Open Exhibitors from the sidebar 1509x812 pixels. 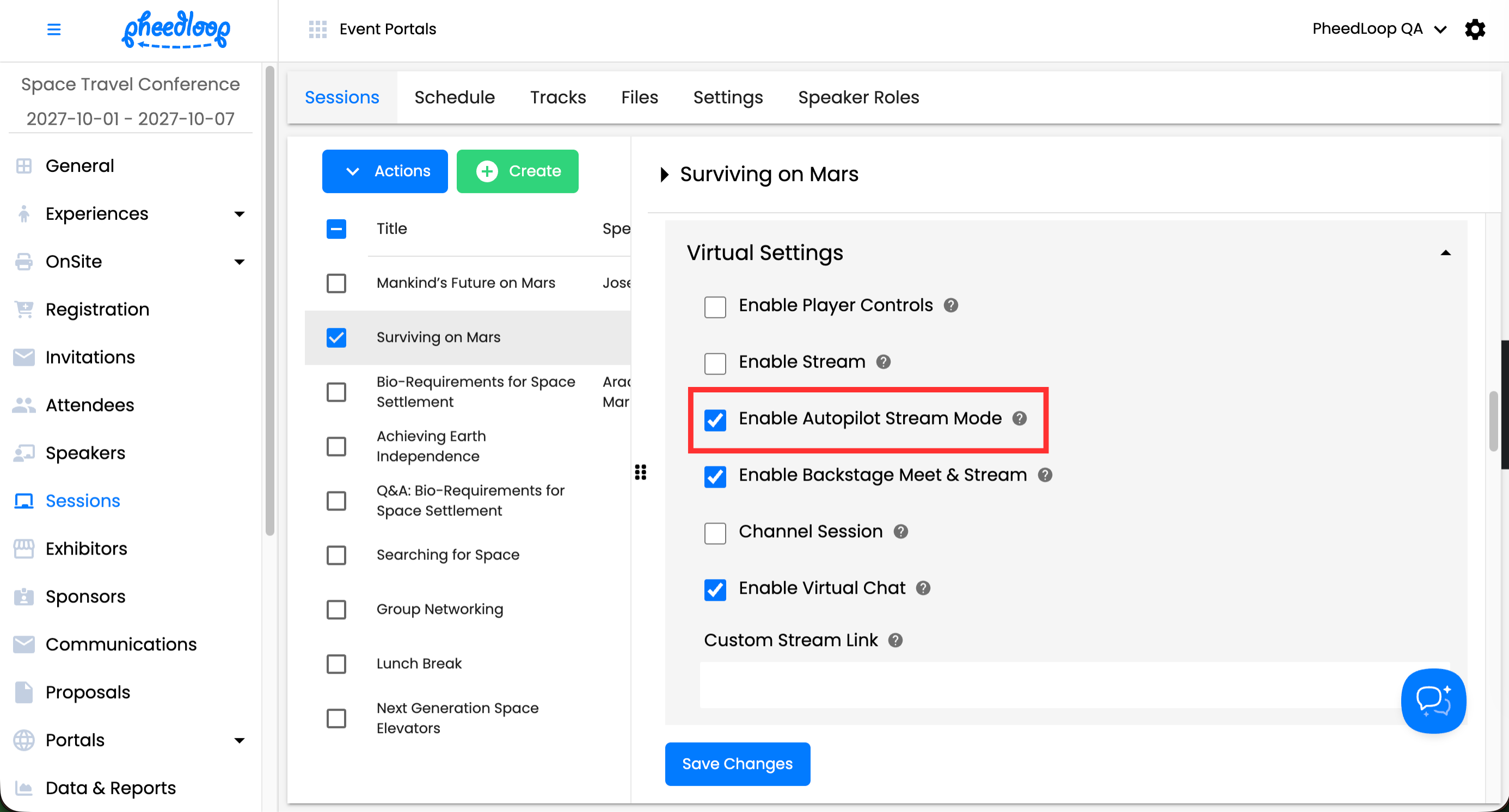click(86, 548)
